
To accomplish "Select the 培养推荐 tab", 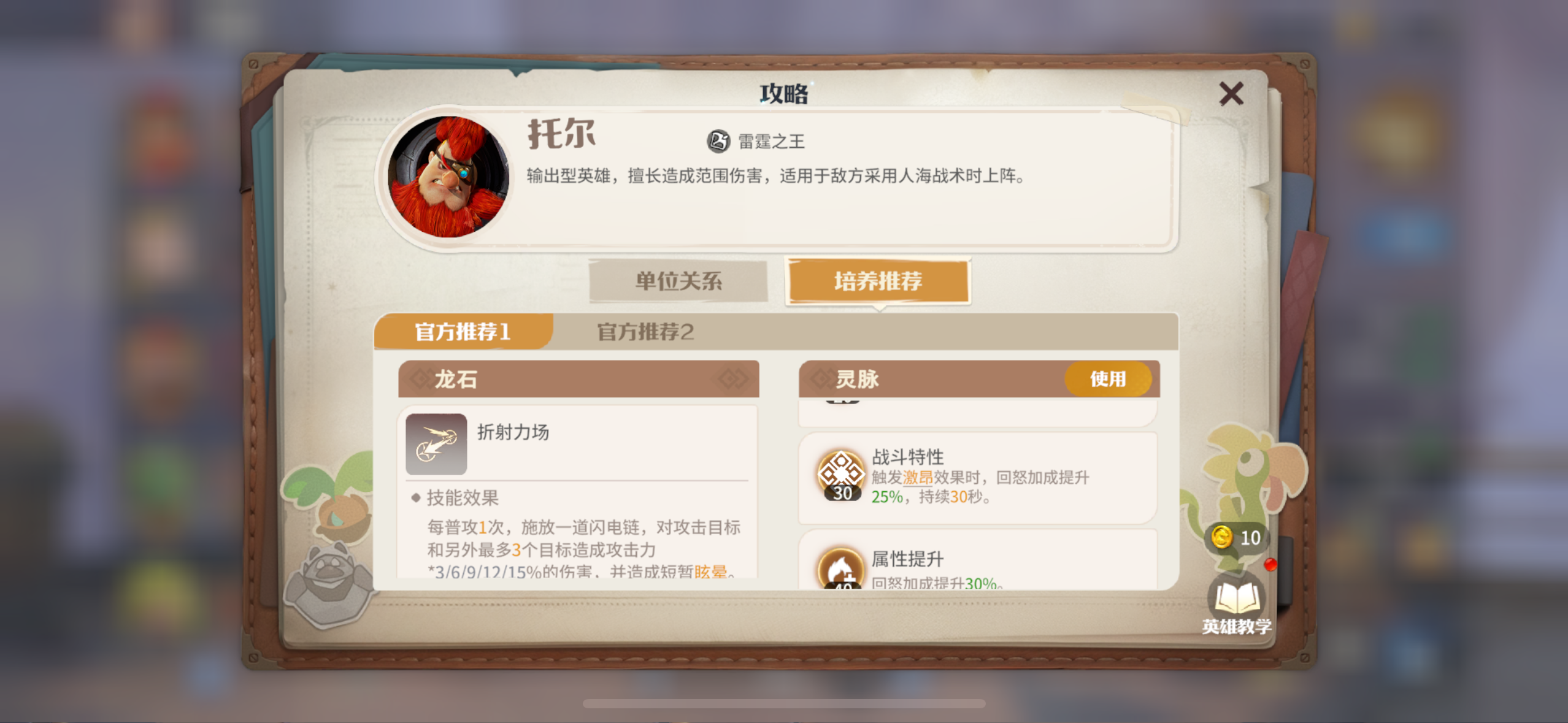I will 878,281.
